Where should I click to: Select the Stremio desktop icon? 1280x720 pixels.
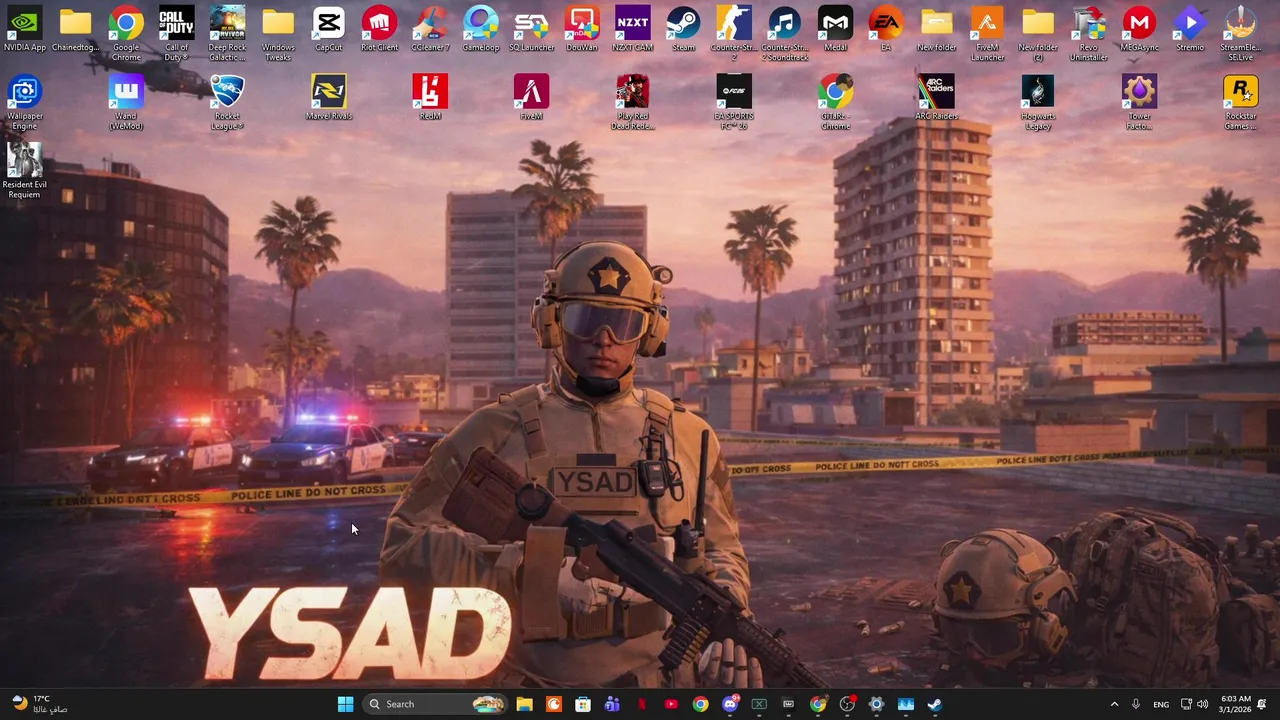pyautogui.click(x=1190, y=29)
